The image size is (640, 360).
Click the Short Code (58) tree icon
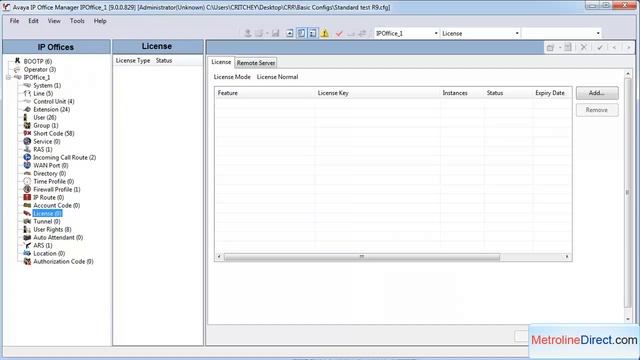click(x=27, y=133)
